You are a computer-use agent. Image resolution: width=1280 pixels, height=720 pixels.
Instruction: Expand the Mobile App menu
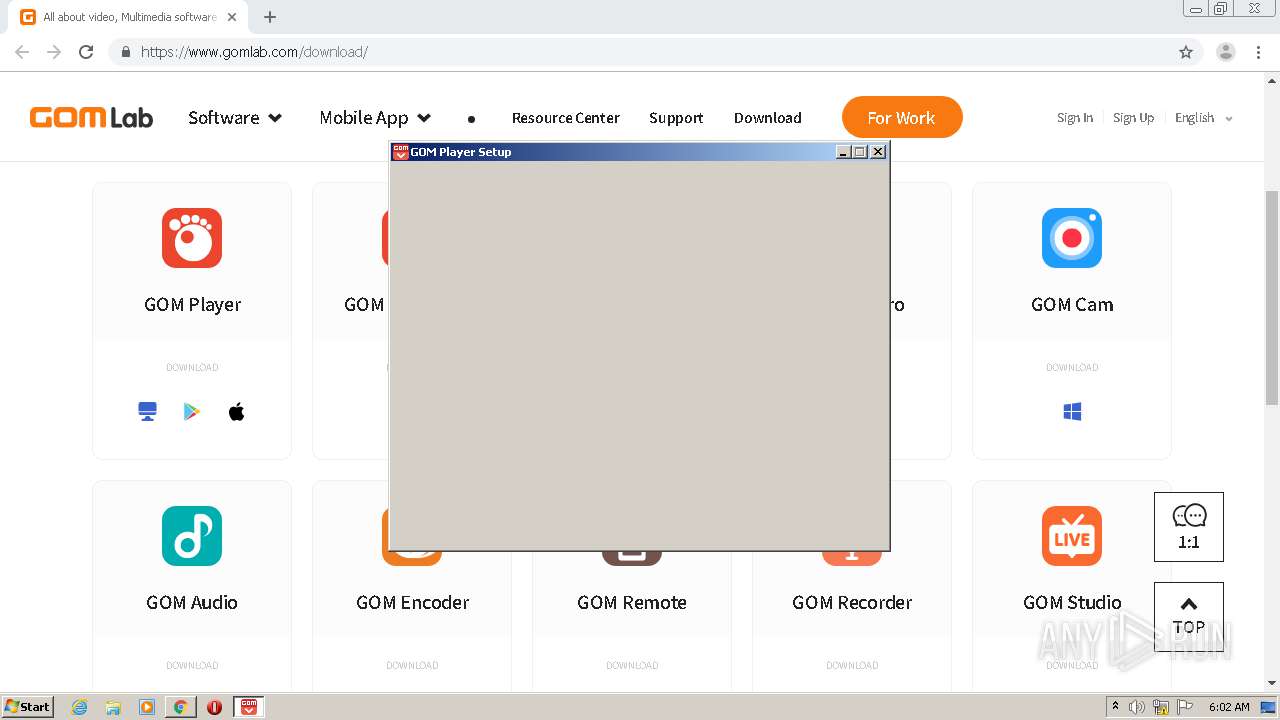pos(375,118)
